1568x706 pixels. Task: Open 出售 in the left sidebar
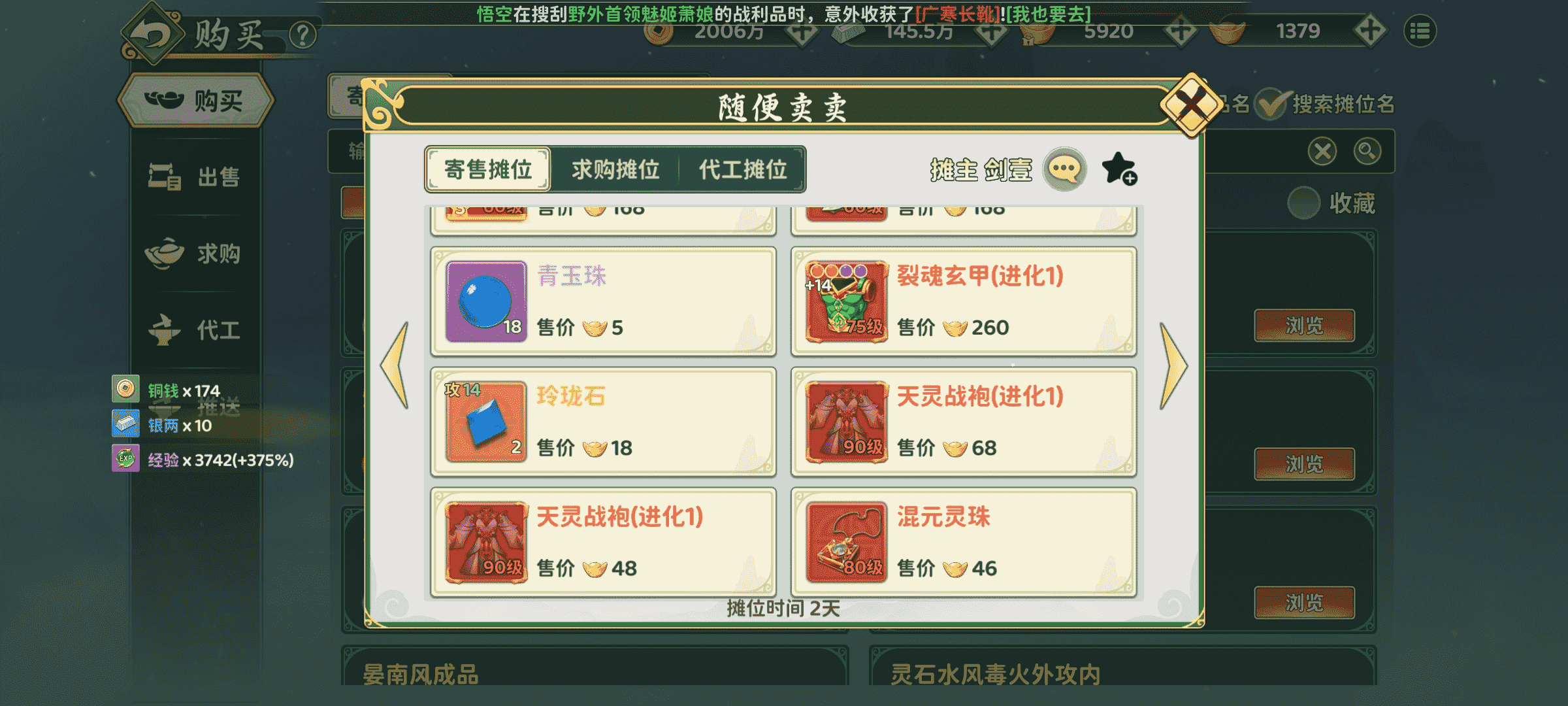[195, 177]
